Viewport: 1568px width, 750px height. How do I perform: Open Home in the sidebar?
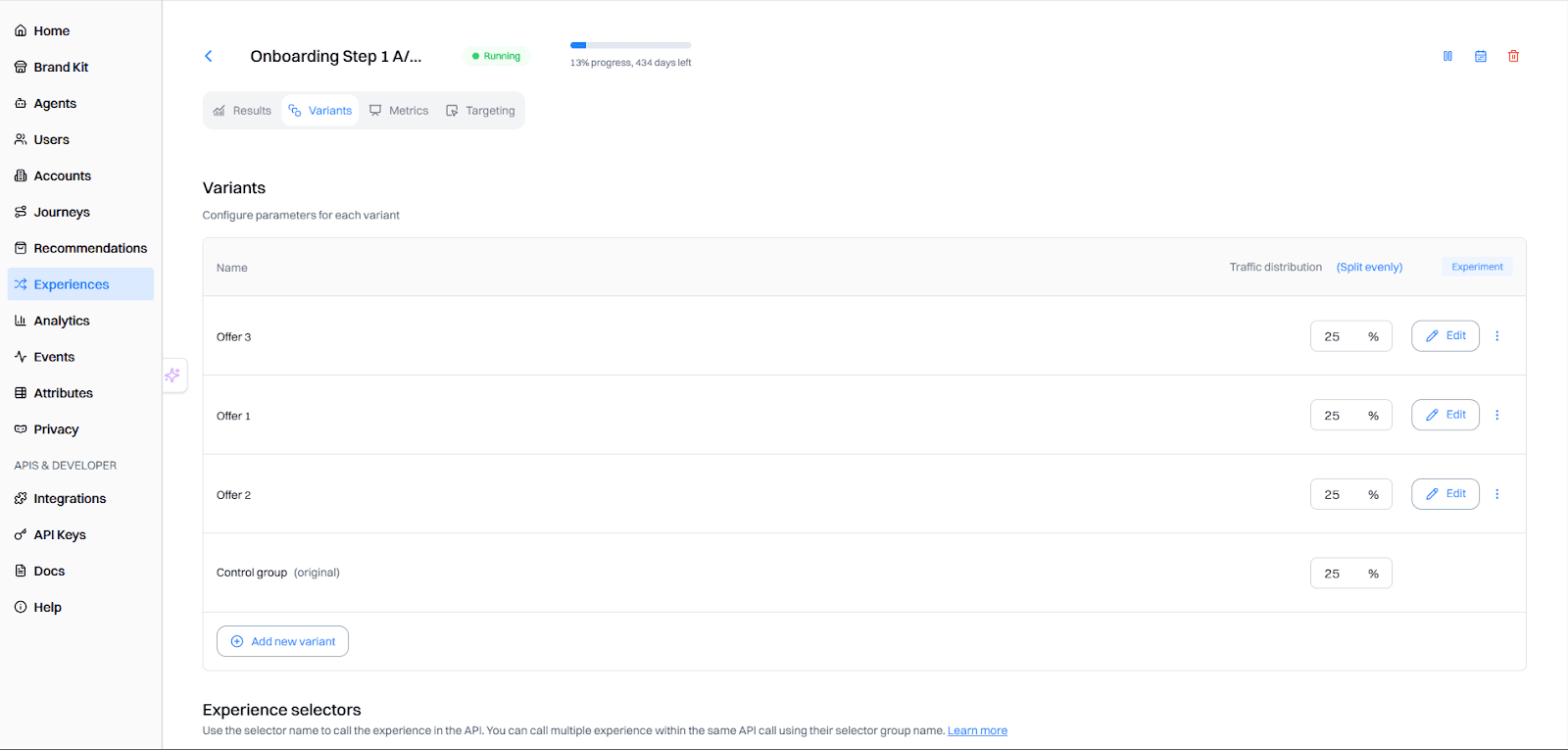80,30
